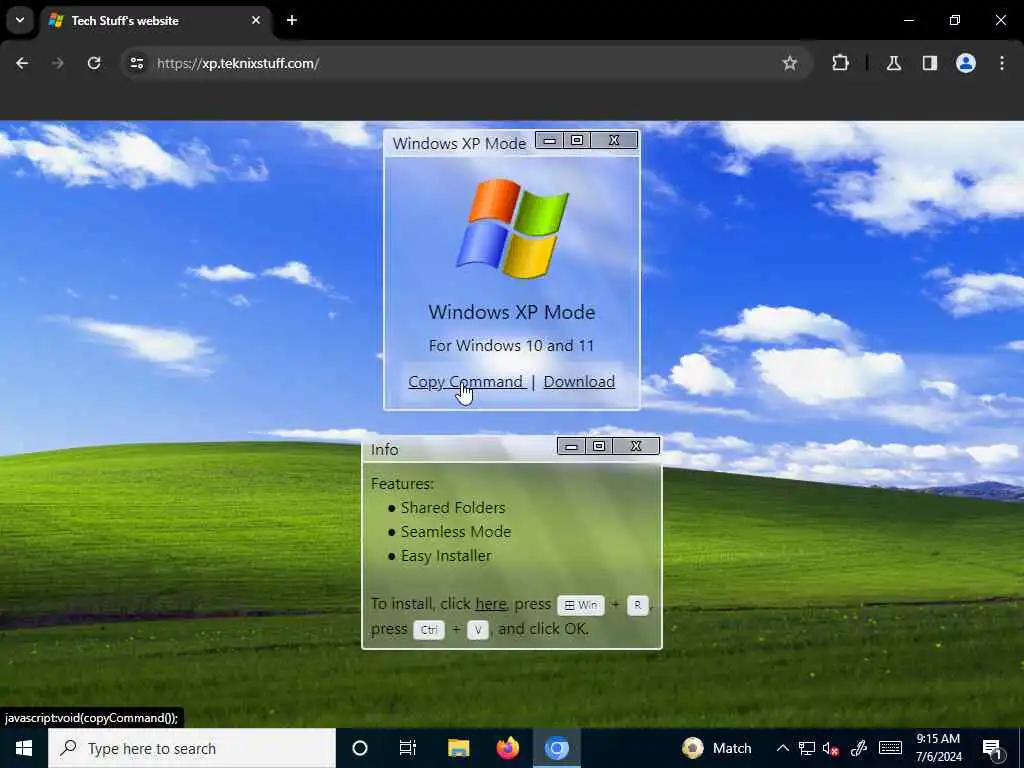This screenshot has width=1024, height=768.
Task: Open the browser three-dot menu
Action: (1002, 63)
